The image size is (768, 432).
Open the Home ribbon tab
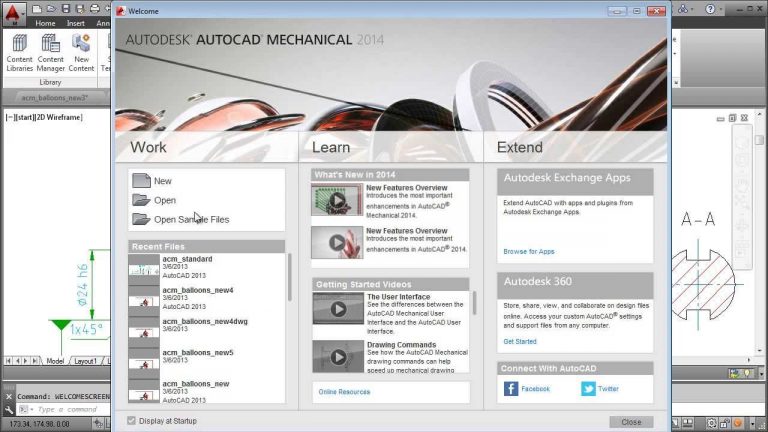point(45,23)
